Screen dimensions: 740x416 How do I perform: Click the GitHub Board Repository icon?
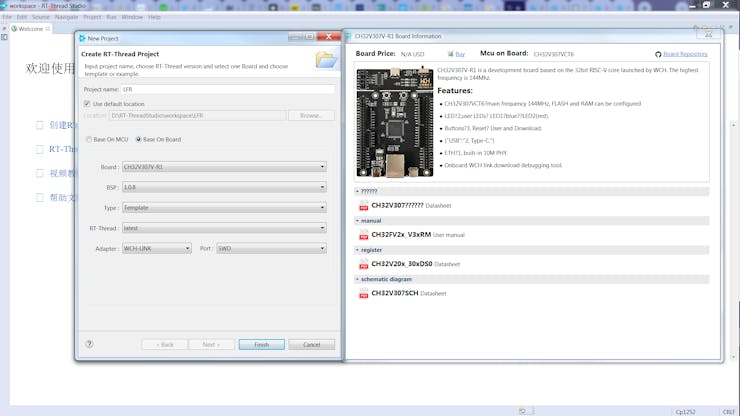pyautogui.click(x=658, y=54)
